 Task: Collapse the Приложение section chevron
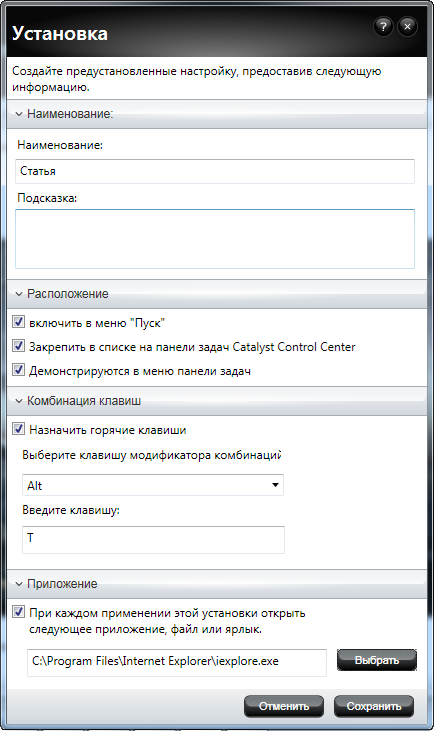click(x=19, y=584)
